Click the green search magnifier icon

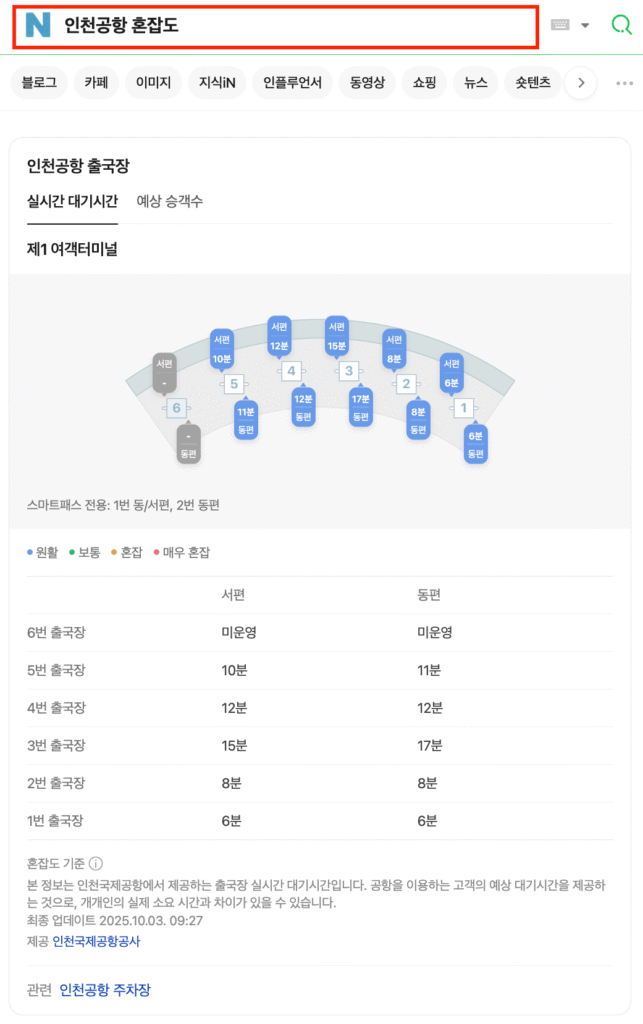621,26
